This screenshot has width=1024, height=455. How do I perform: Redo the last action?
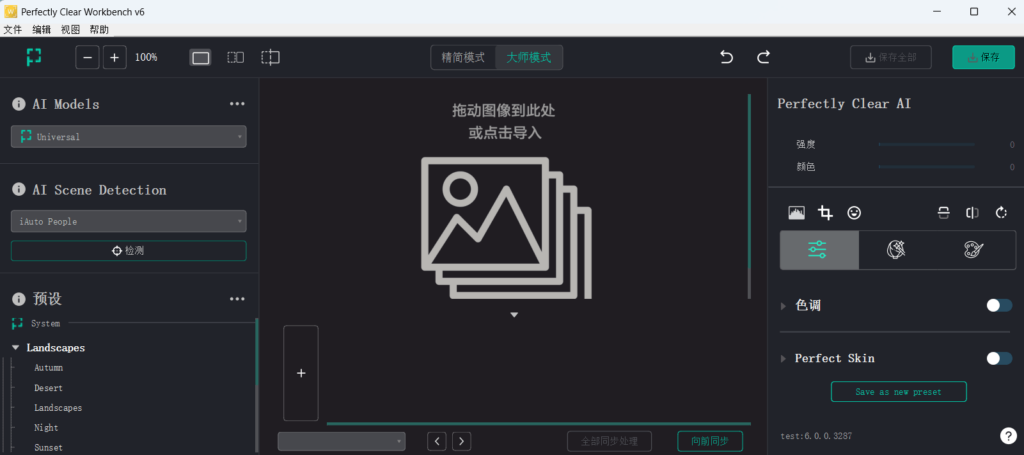pos(763,57)
